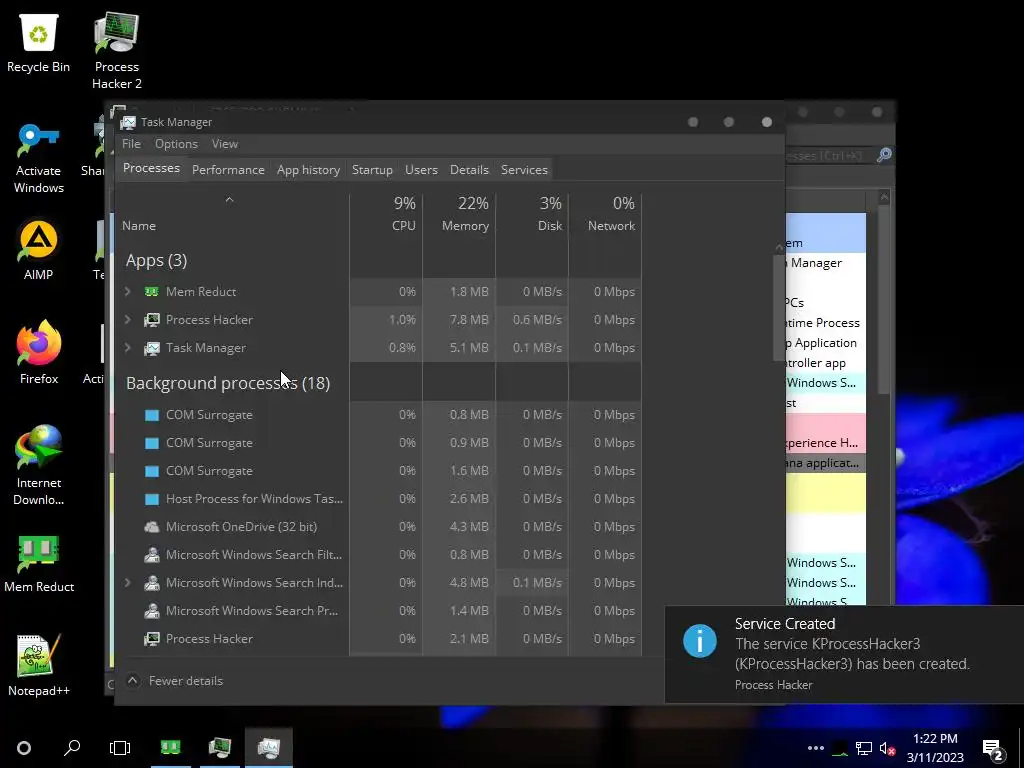This screenshot has width=1024, height=768.
Task: Open Internet Download Manager desktop icon
Action: click(x=39, y=465)
